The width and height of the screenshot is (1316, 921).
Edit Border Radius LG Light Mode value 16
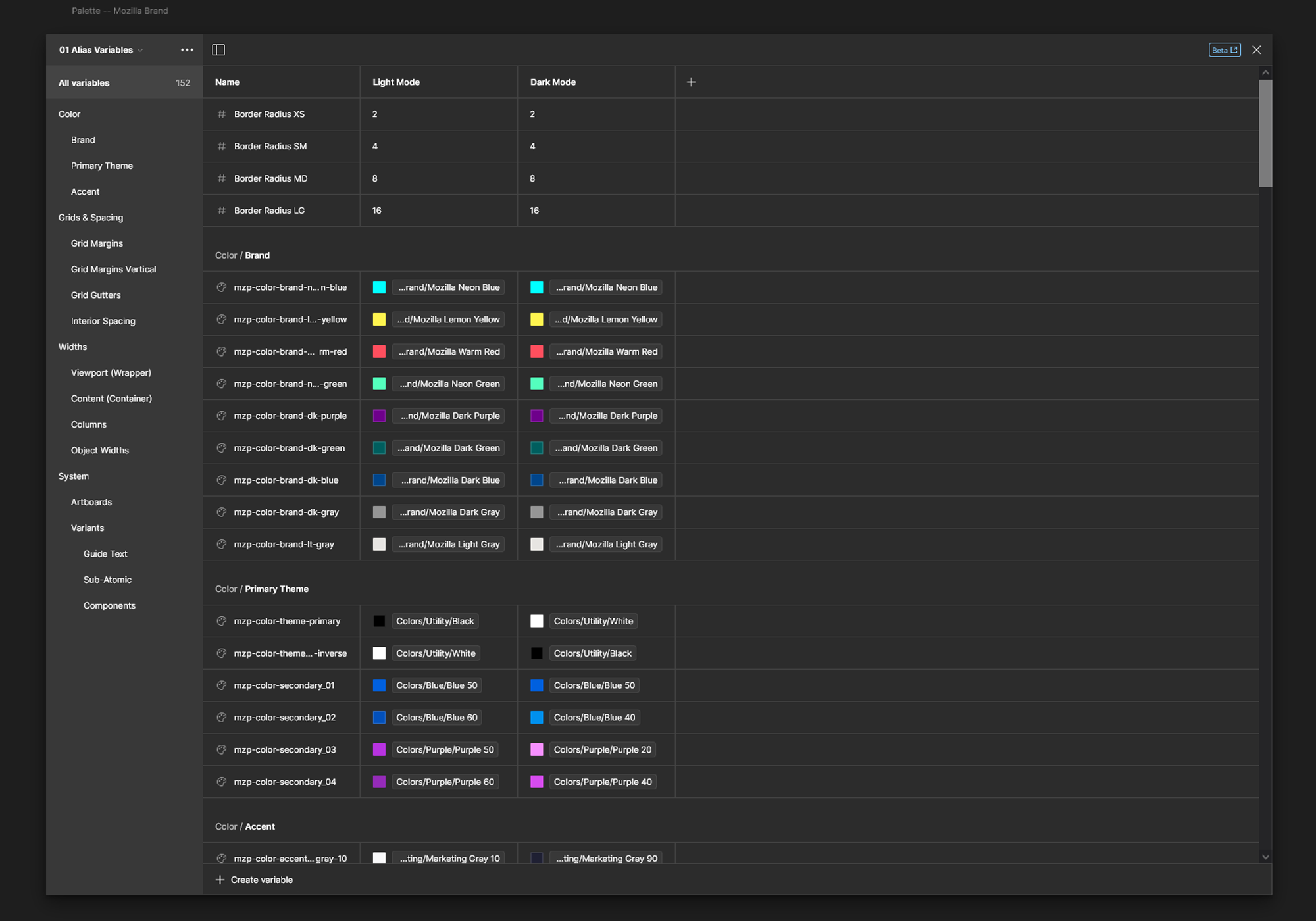(x=377, y=211)
